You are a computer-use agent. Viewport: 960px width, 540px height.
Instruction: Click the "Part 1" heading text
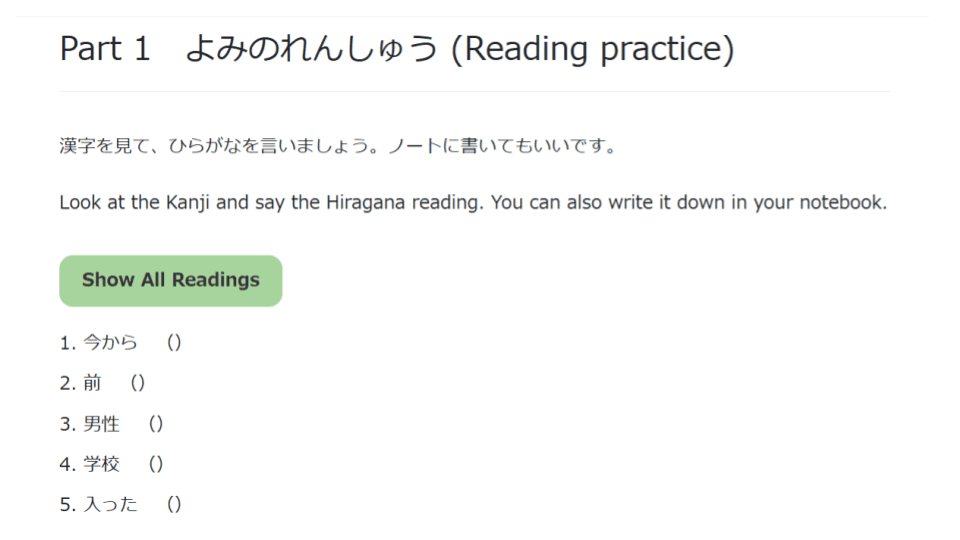point(105,49)
